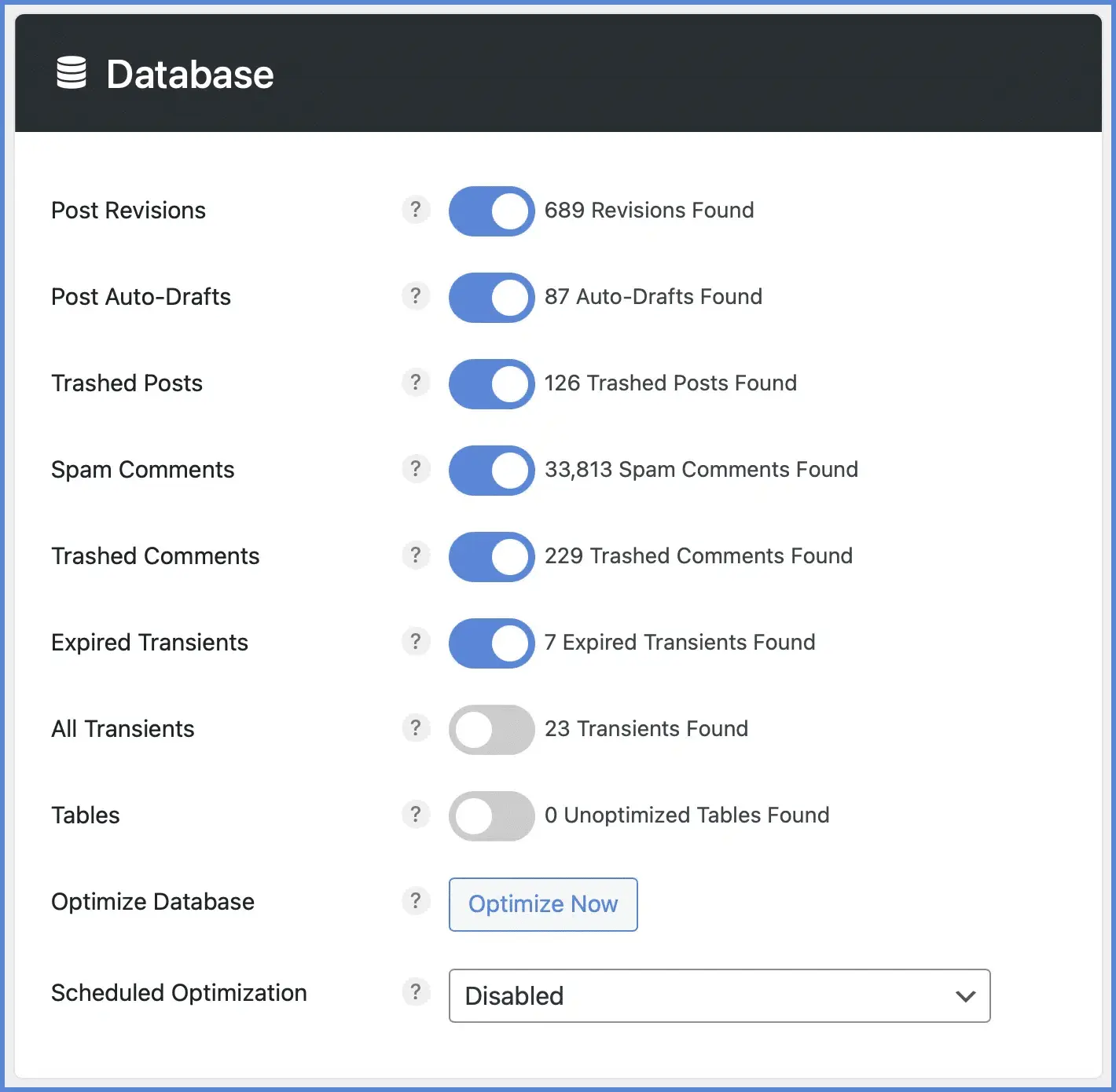Open the Scheduled Optimization help tooltip

(x=416, y=992)
